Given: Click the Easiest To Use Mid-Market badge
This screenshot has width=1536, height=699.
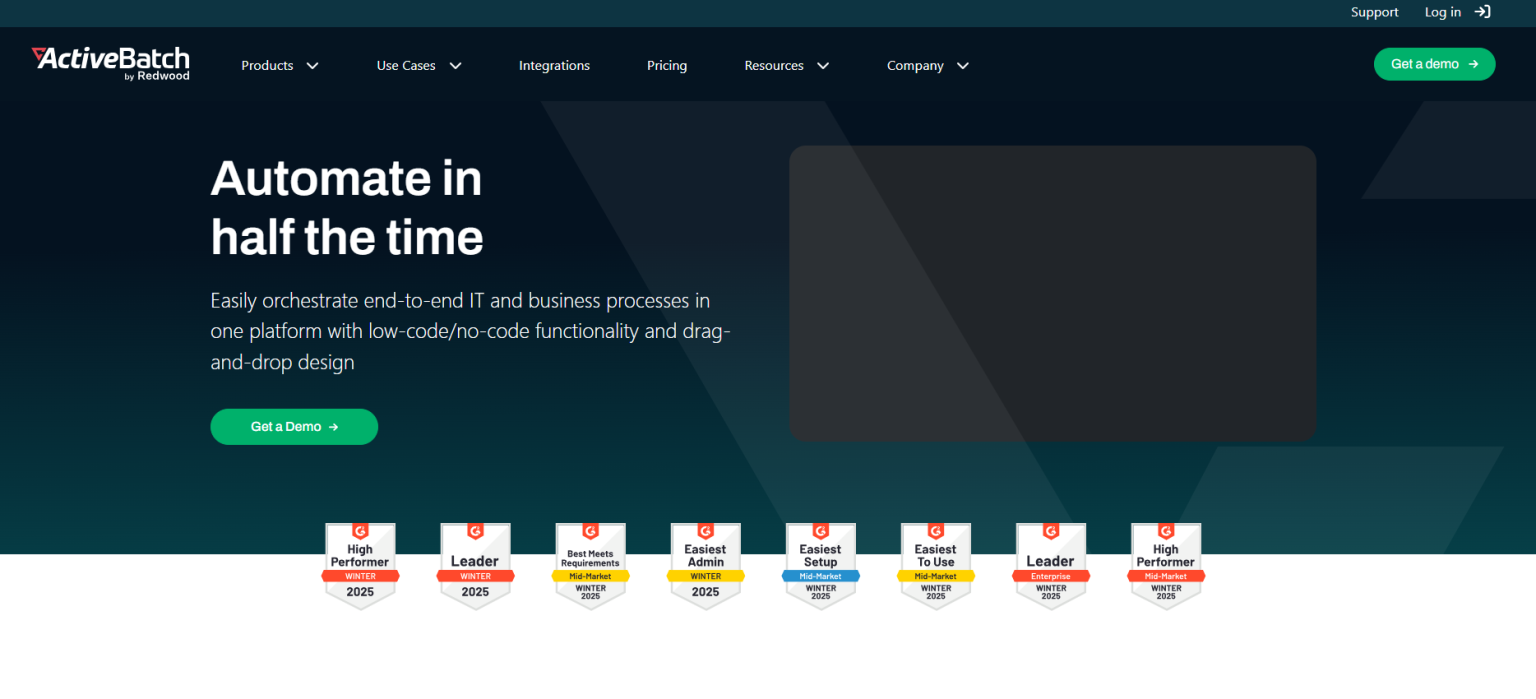Looking at the screenshot, I should click(x=935, y=566).
